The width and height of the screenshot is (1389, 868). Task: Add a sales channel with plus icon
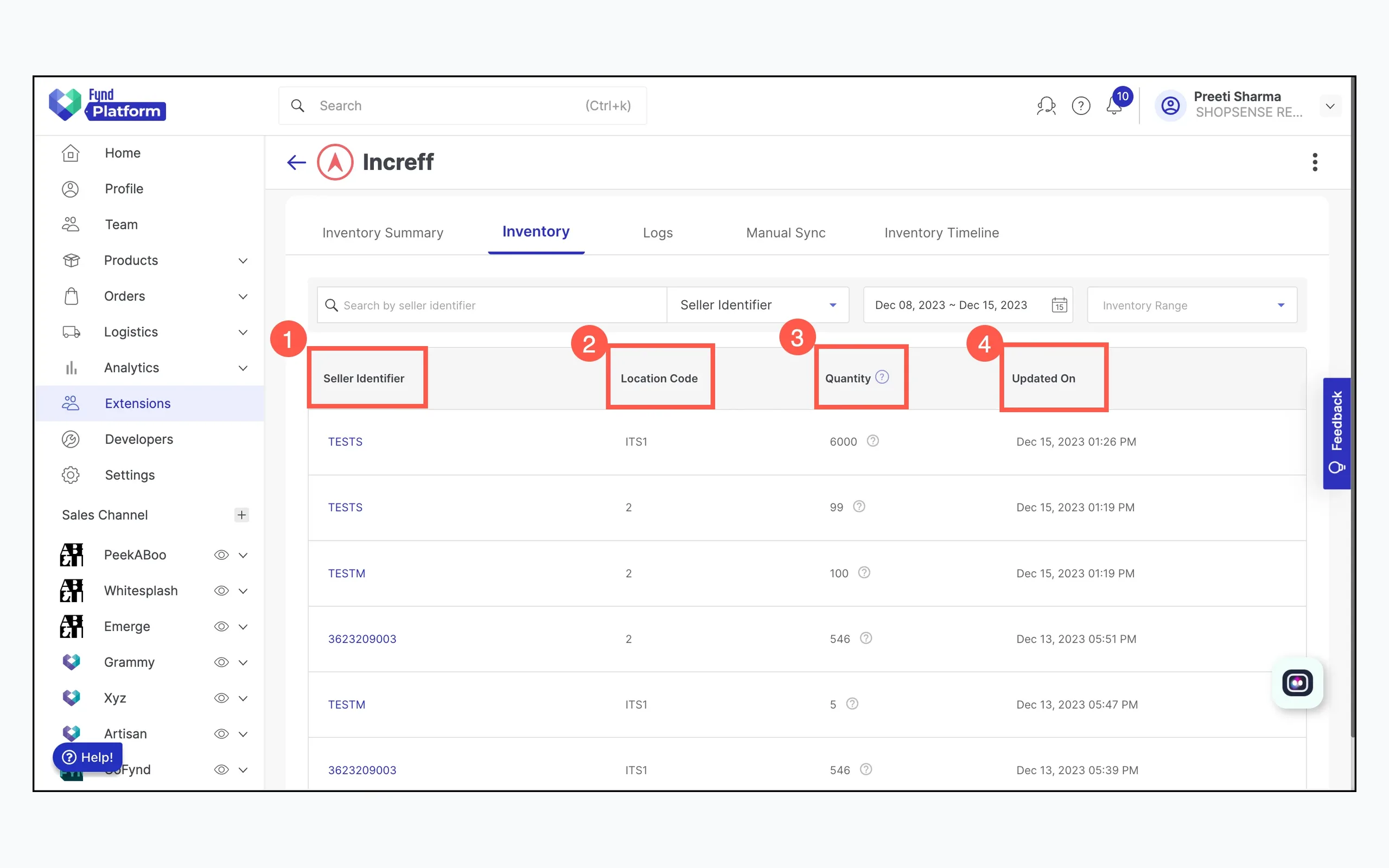click(x=241, y=515)
